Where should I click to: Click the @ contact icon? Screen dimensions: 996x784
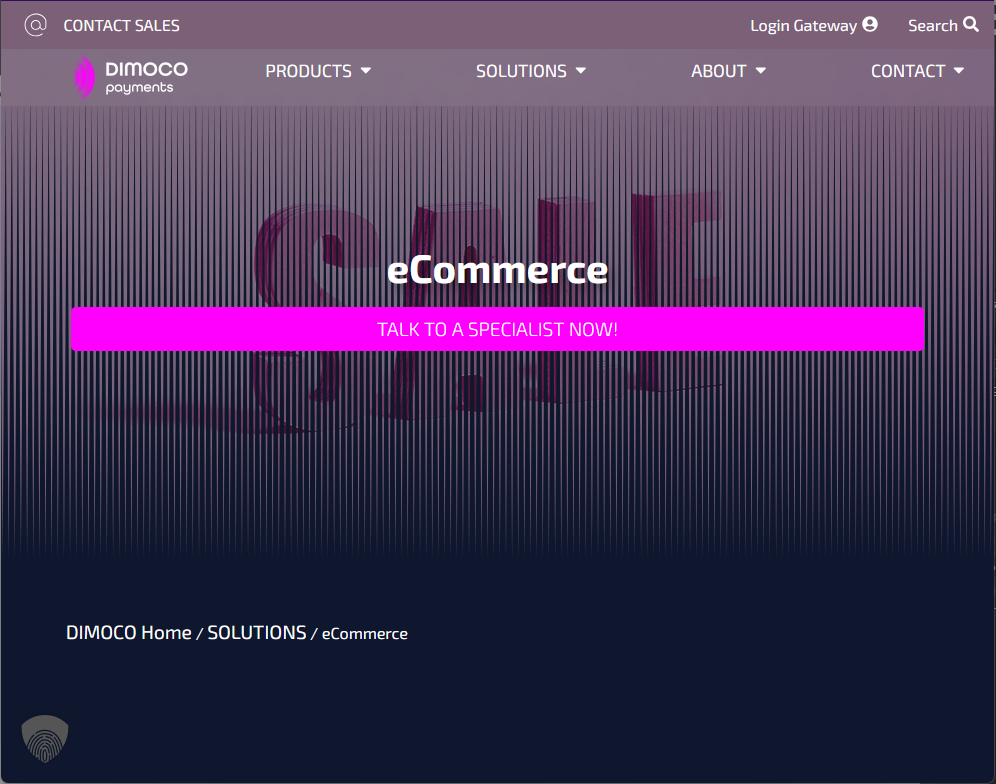coord(35,25)
